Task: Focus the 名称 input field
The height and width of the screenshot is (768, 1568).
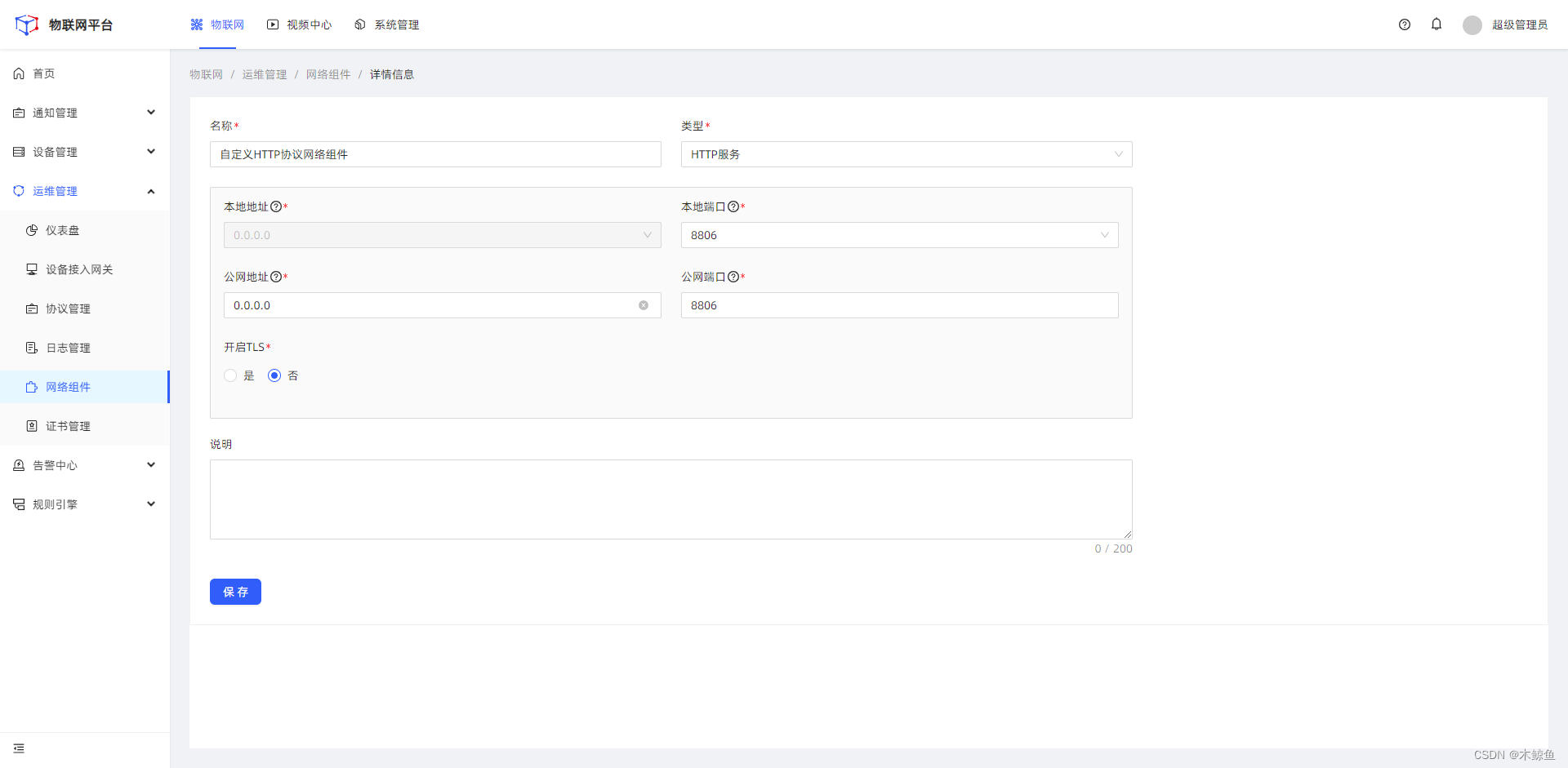Action: pos(435,154)
